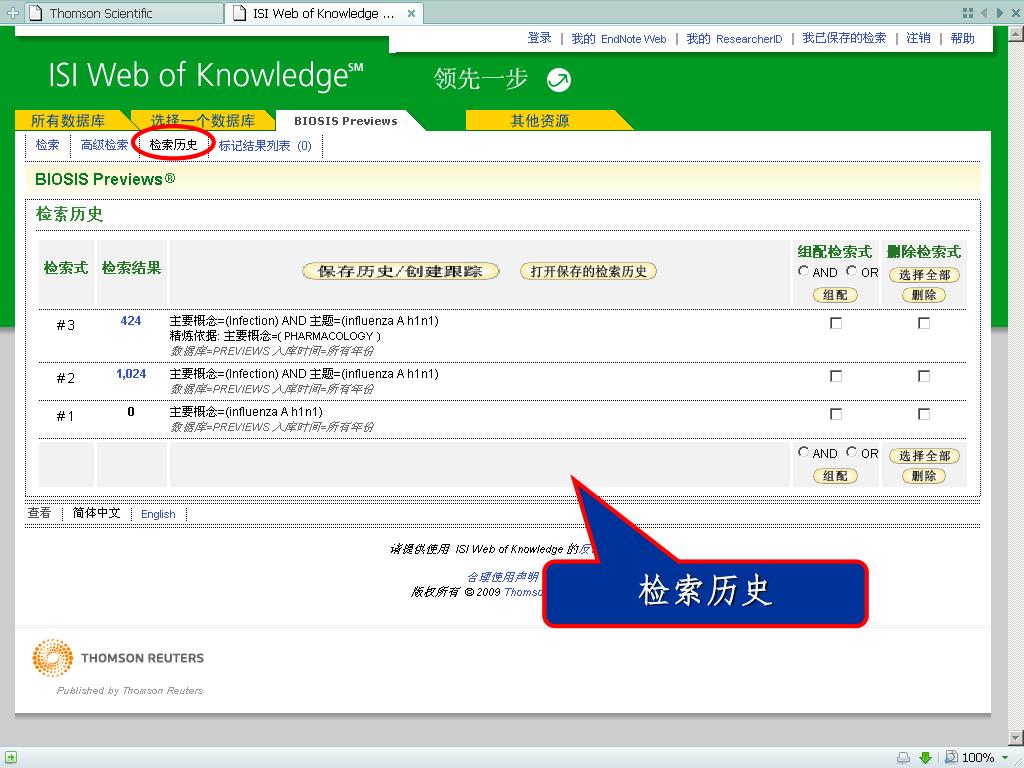Click the bottom 删除 delete button
The width and height of the screenshot is (1024, 768).
point(924,476)
